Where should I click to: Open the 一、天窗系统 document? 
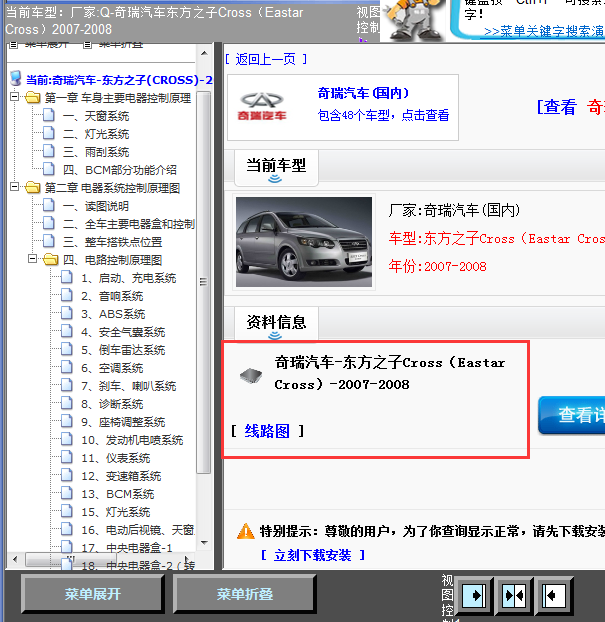(96, 116)
